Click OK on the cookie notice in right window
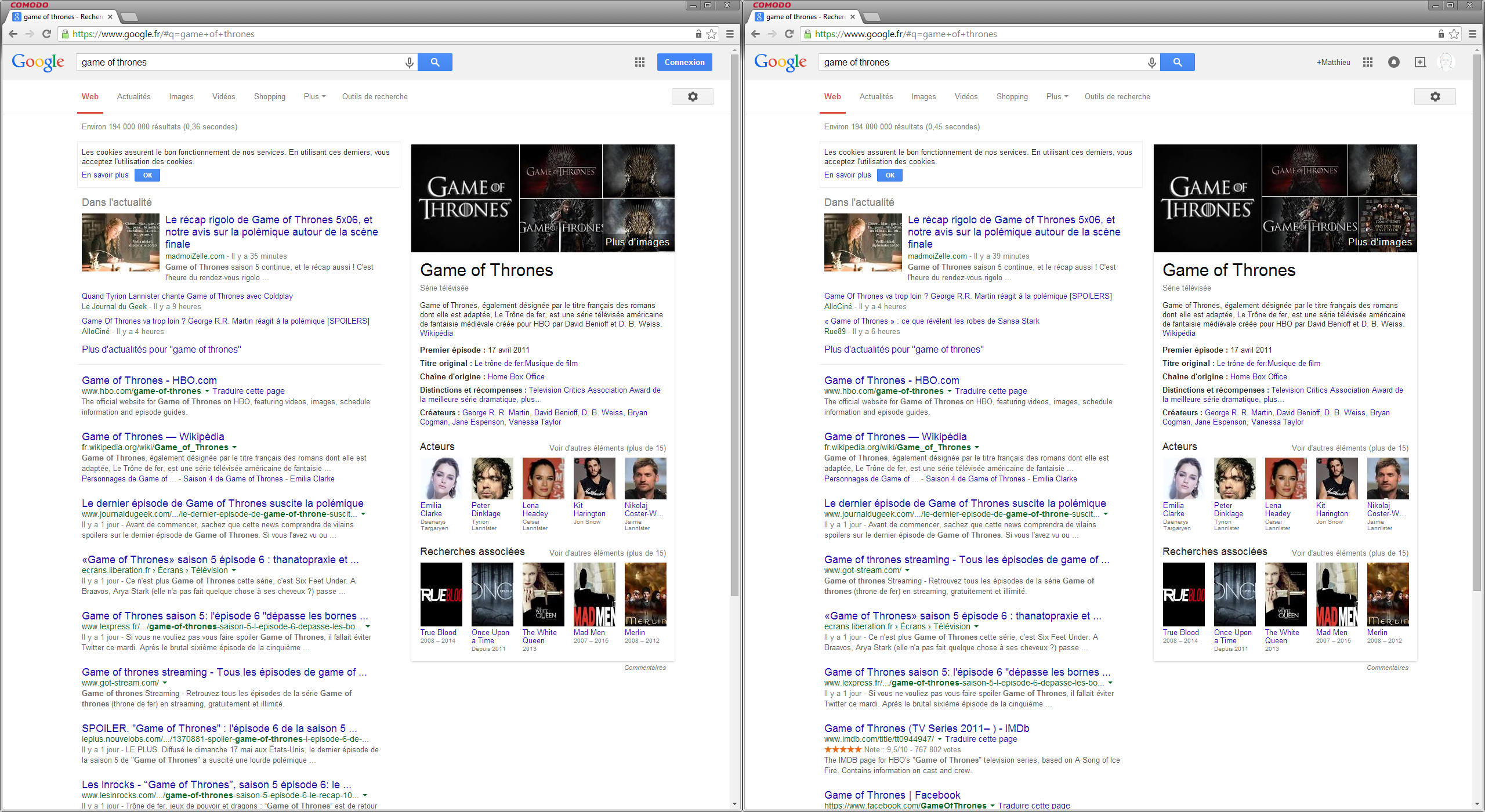The height and width of the screenshot is (812, 1485). click(890, 175)
